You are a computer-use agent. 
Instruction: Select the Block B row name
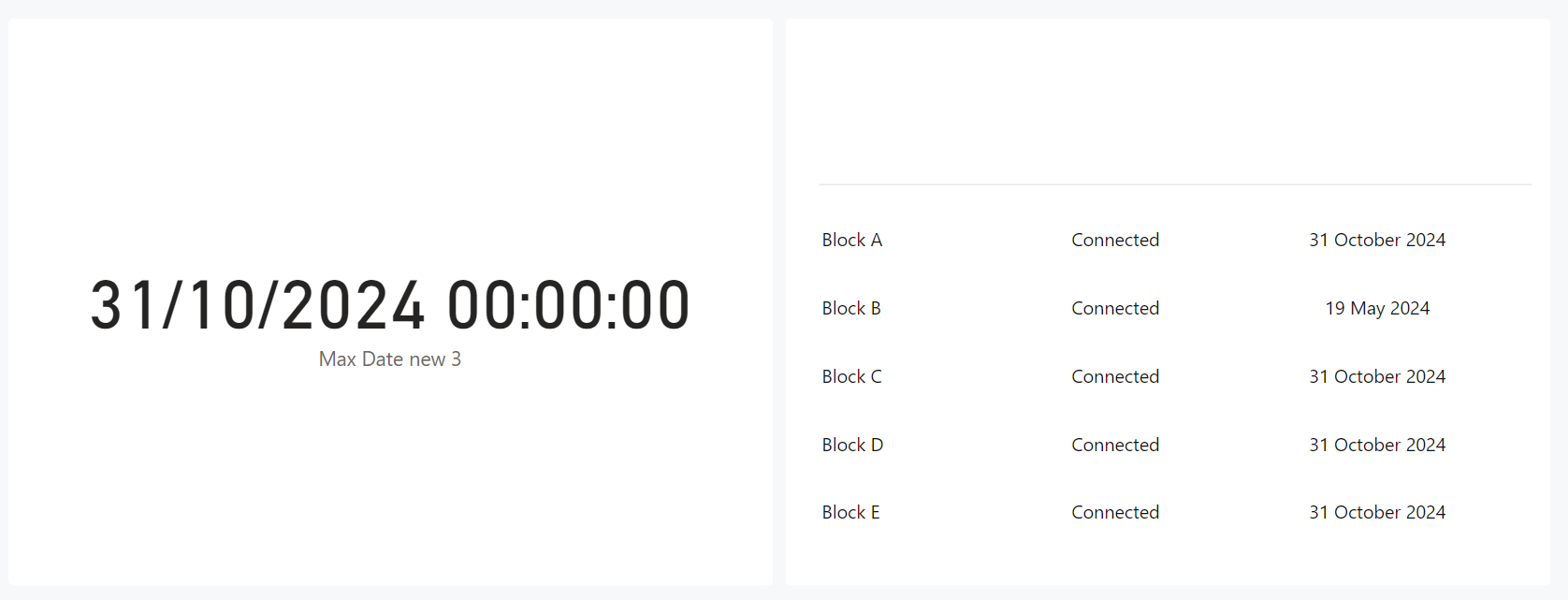[851, 308]
